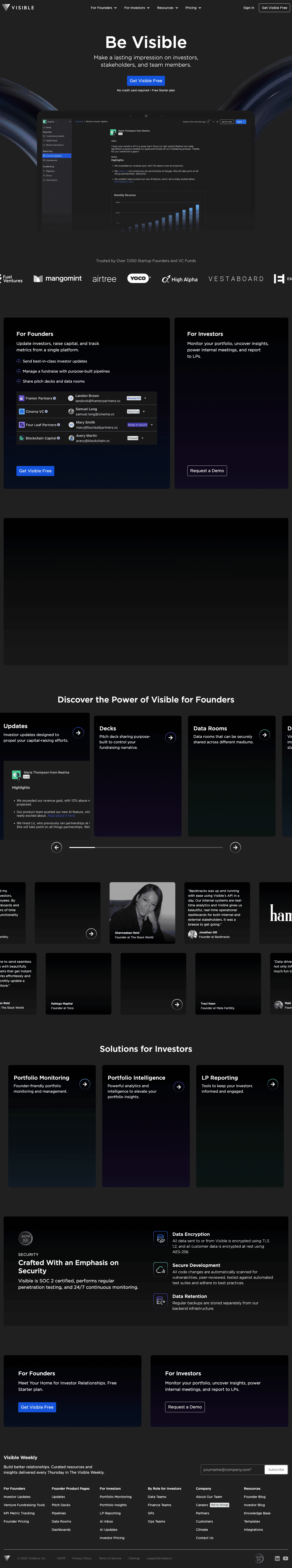The height and width of the screenshot is (1568, 292).
Task: Open Venture Fundraising Tools footer link
Action: 24,1505
